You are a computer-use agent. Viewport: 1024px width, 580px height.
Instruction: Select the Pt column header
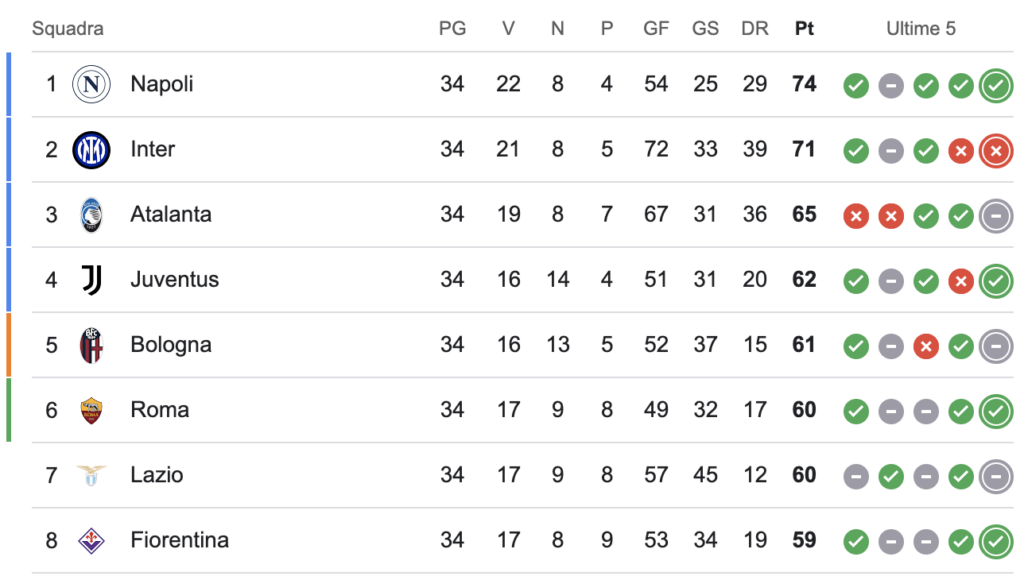pyautogui.click(x=804, y=29)
